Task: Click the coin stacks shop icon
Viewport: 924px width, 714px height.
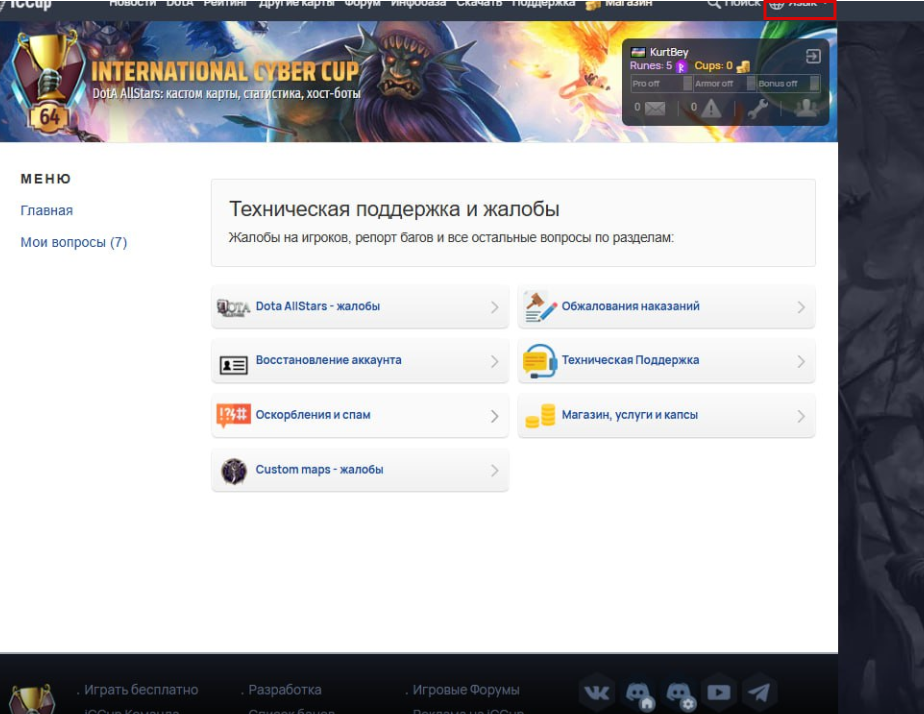Action: [x=540, y=416]
